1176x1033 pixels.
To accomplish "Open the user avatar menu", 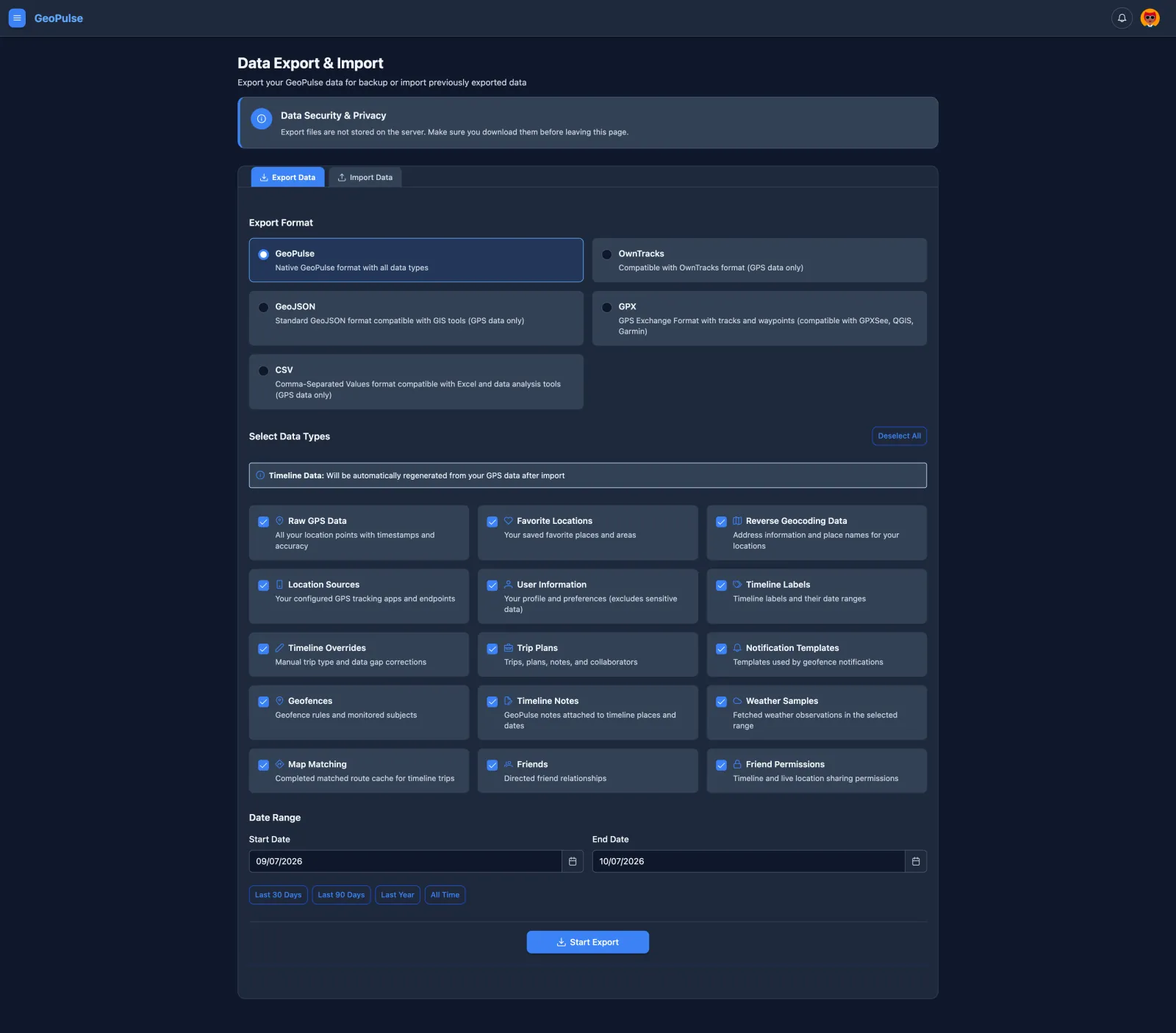I will point(1150,18).
